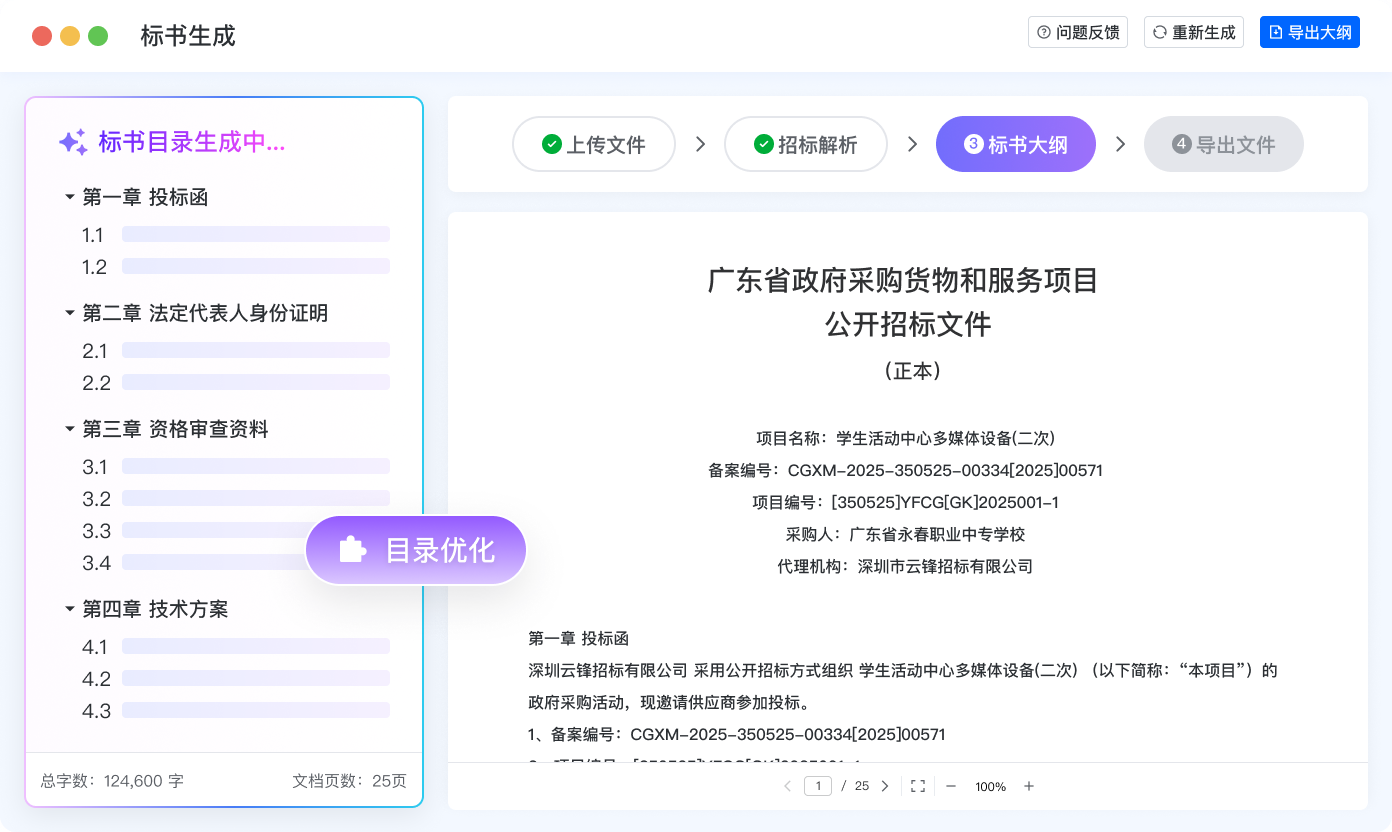
Task: Collapse the 第二章 法定代表人身份证明 arrow
Action: 70,313
